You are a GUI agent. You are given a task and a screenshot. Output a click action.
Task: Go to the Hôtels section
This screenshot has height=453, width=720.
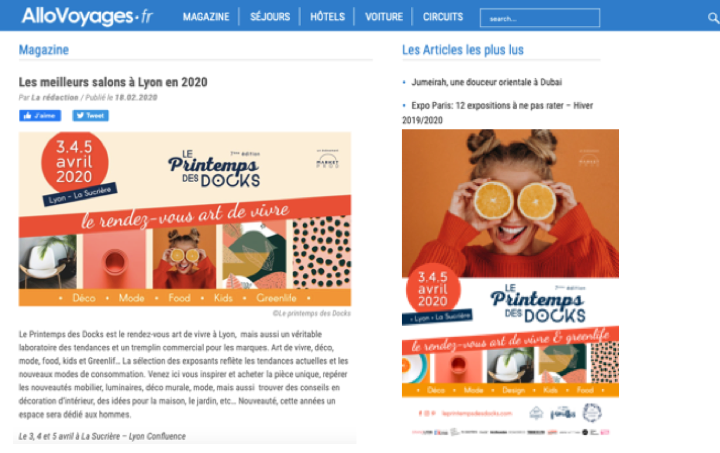(327, 17)
